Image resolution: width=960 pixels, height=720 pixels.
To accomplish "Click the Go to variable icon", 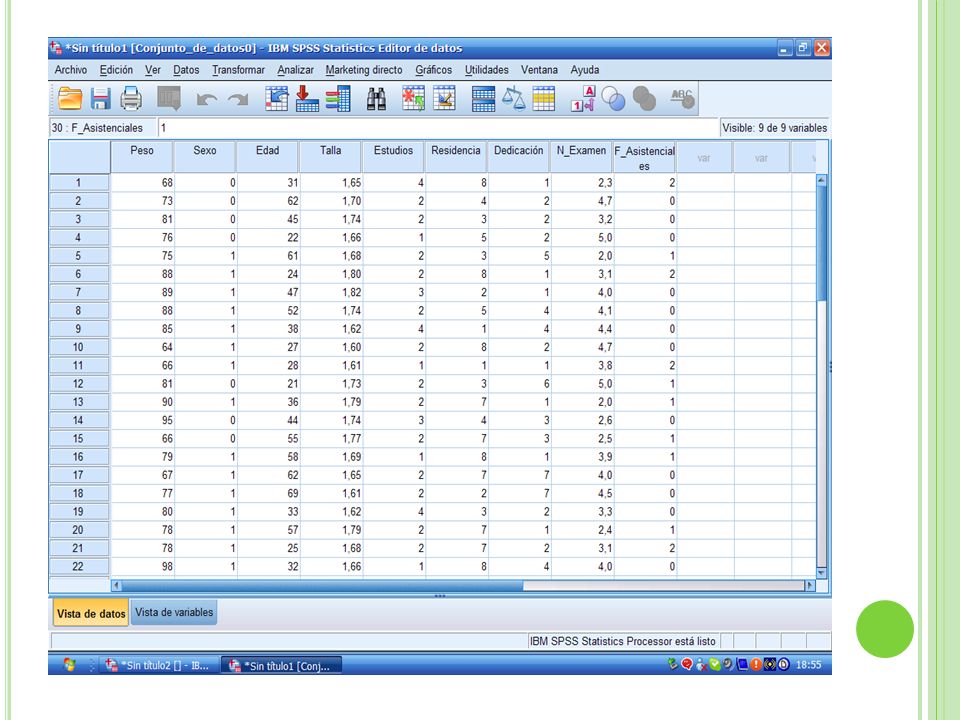I will click(307, 99).
